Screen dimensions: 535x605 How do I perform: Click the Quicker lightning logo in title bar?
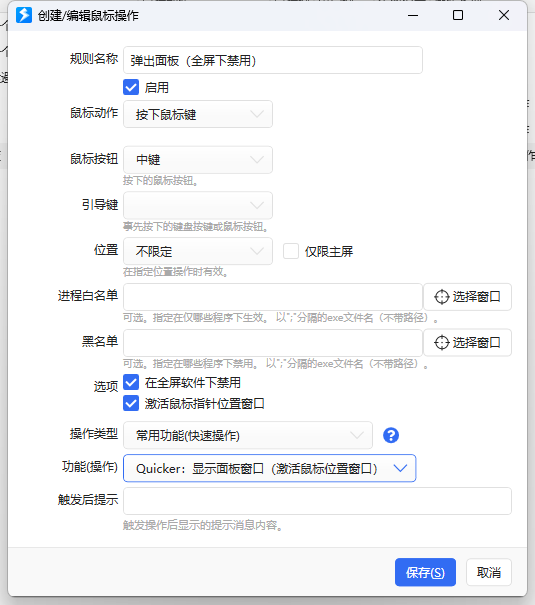click(24, 15)
